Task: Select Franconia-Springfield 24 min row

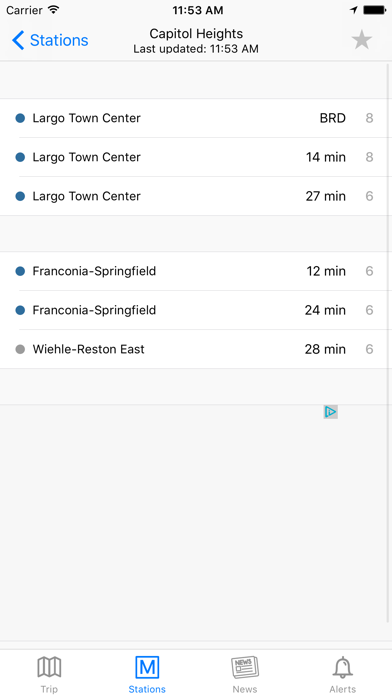Action: point(196,310)
